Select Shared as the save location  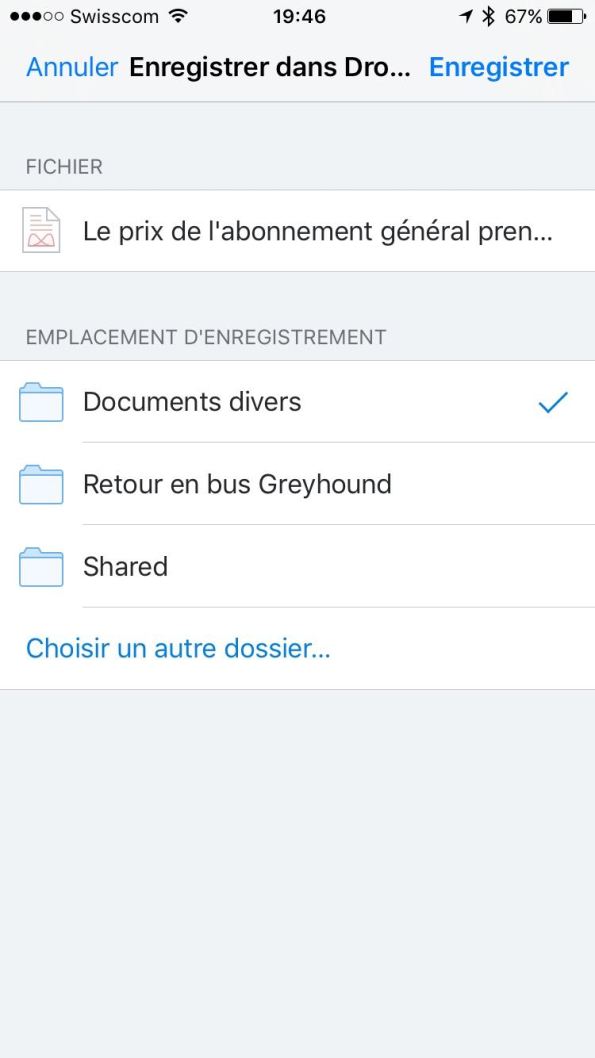[125, 566]
